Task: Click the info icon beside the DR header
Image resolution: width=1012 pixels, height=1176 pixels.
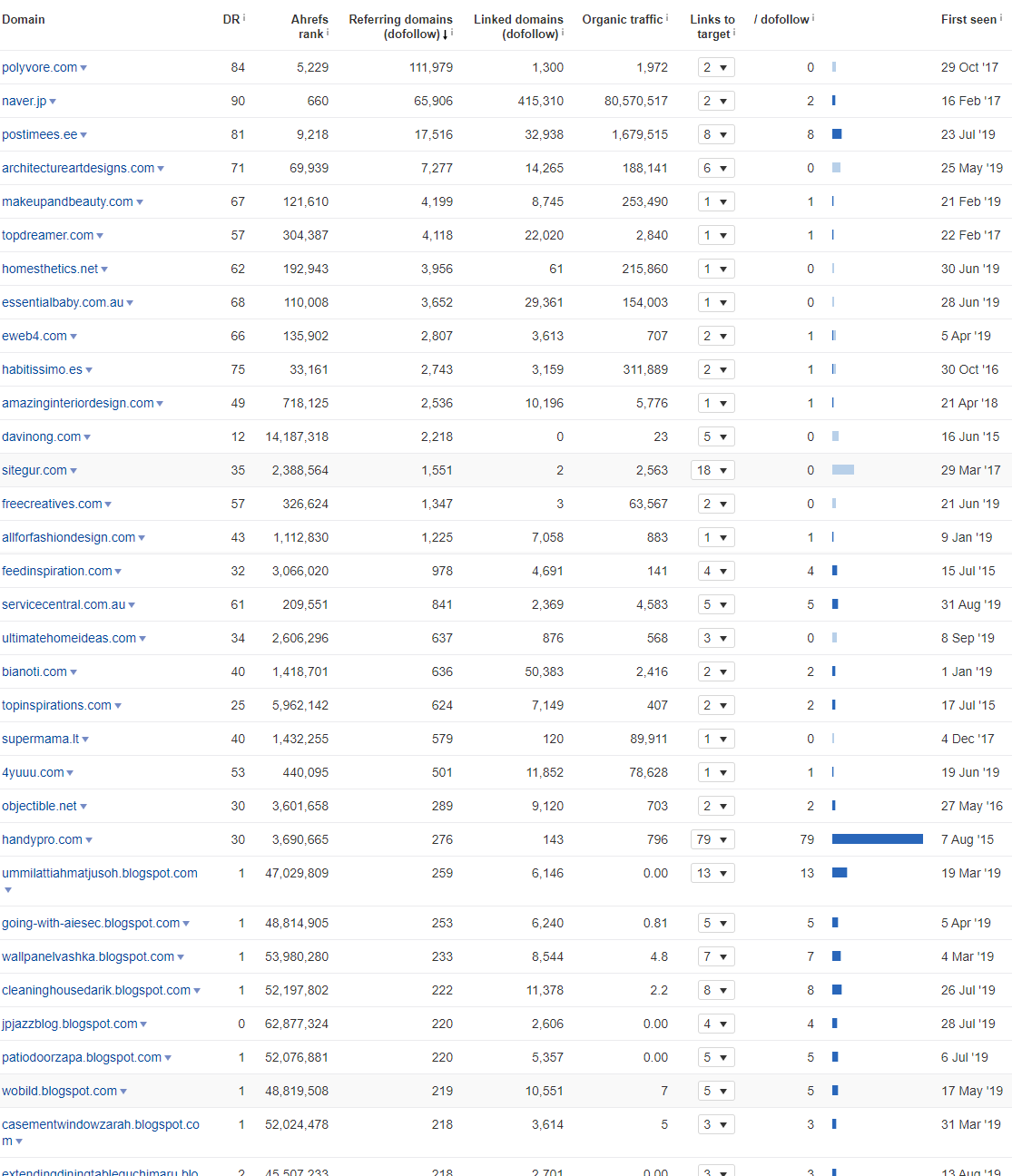Action: (244, 17)
